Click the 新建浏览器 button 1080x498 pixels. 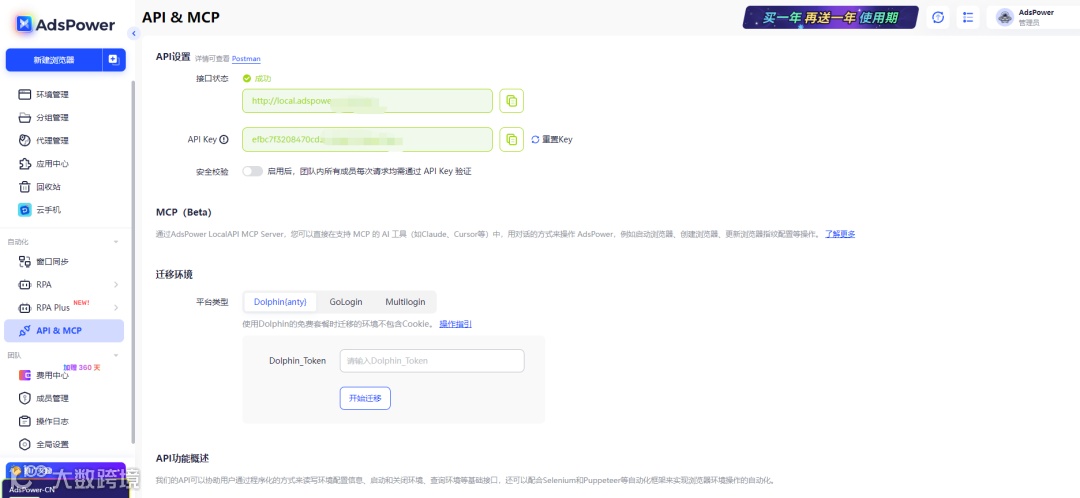pyautogui.click(x=54, y=60)
